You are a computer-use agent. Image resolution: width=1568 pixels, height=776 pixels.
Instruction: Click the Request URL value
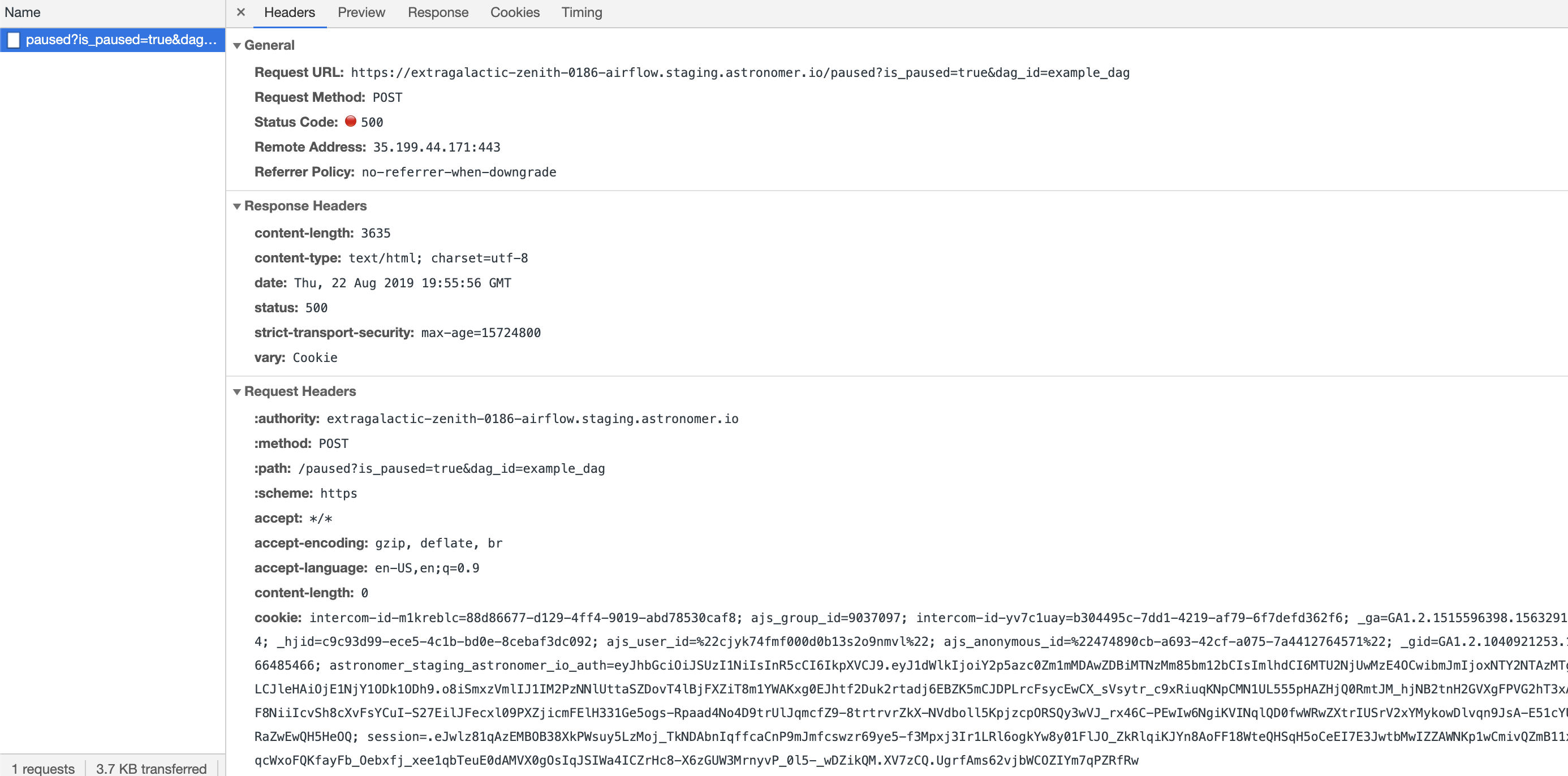(739, 72)
